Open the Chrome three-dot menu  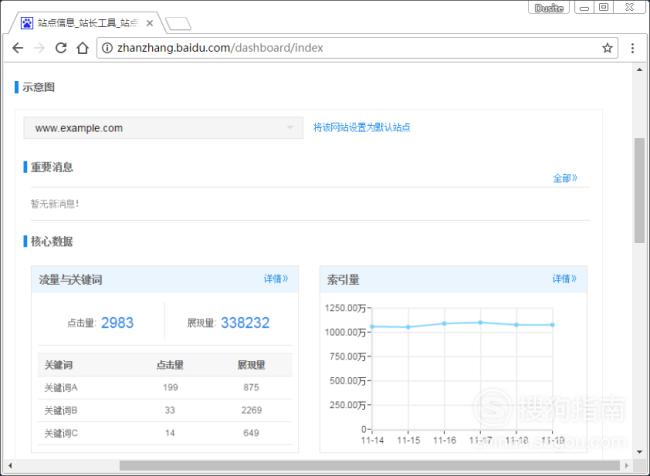633,48
